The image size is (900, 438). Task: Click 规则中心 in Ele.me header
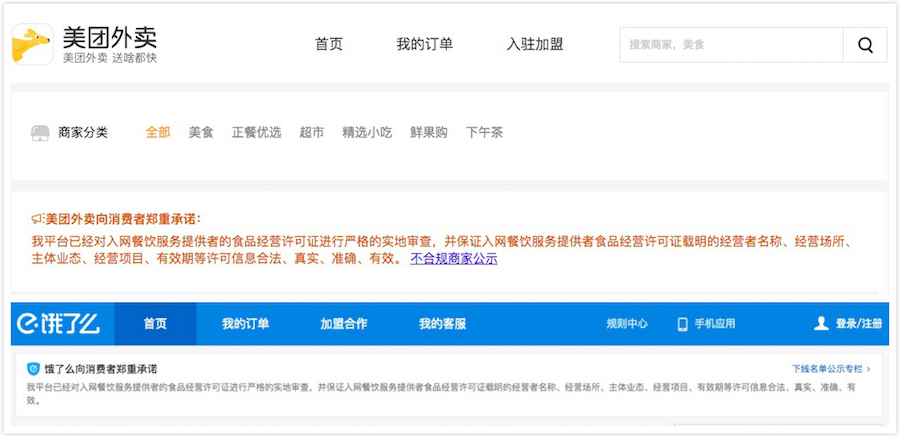(627, 324)
